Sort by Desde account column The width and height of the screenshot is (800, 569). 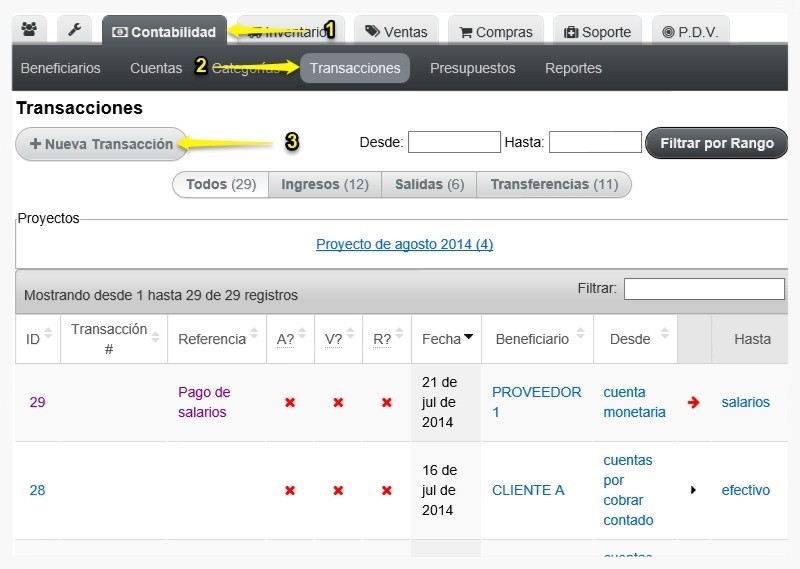(635, 339)
